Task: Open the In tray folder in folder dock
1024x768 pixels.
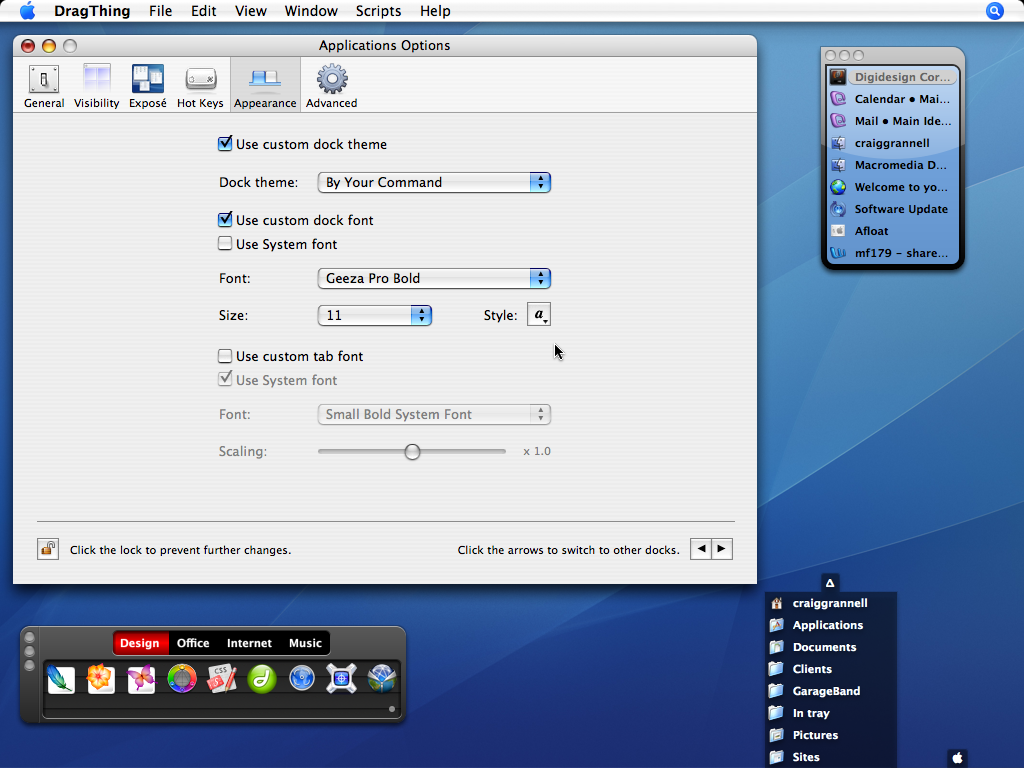Action: coord(831,713)
